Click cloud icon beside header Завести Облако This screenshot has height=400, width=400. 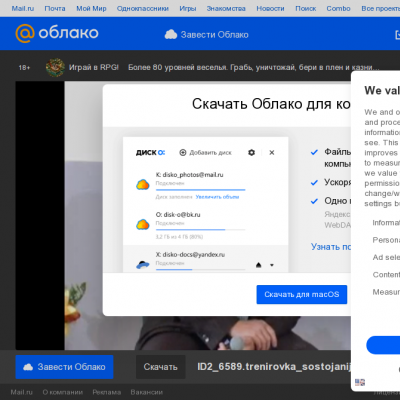[171, 34]
